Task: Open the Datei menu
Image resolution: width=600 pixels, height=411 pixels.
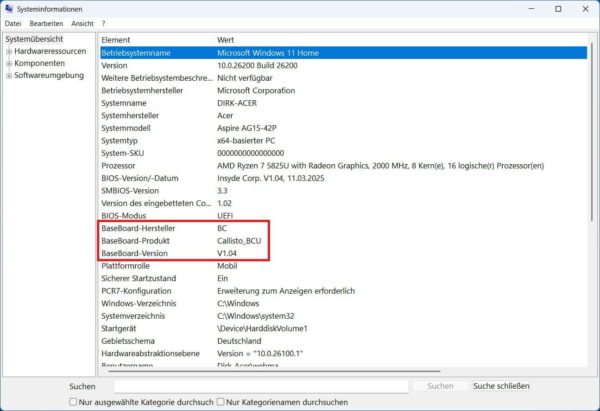Action: 13,23
